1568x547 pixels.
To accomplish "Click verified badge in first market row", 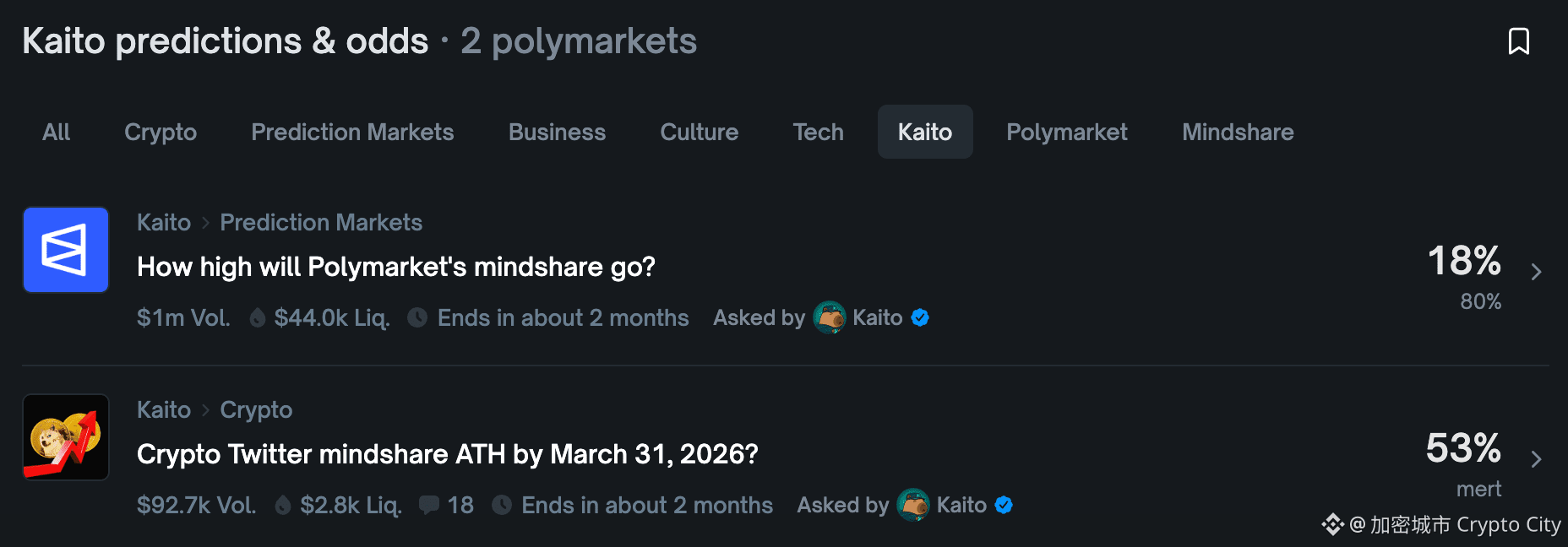I will coord(920,317).
